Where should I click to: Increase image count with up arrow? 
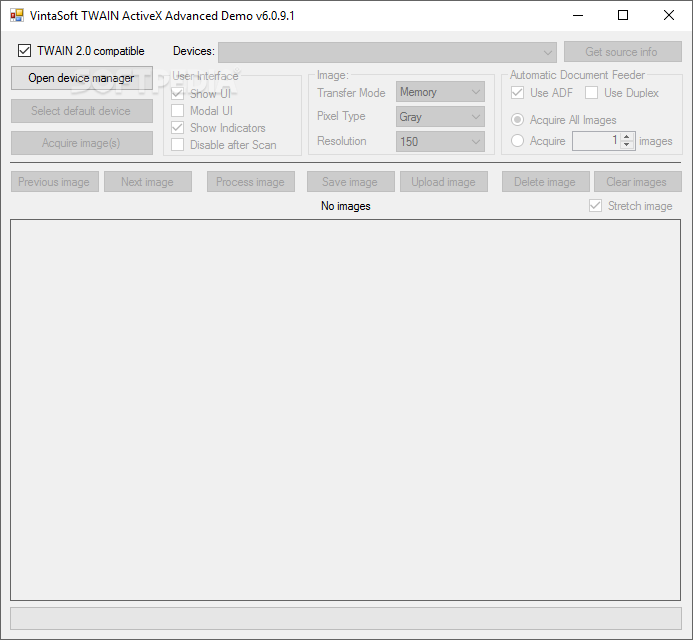tap(627, 137)
